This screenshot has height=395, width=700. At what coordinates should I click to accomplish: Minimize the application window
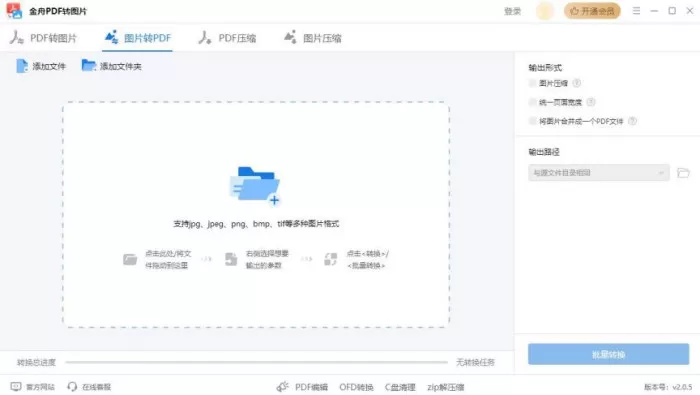[654, 11]
